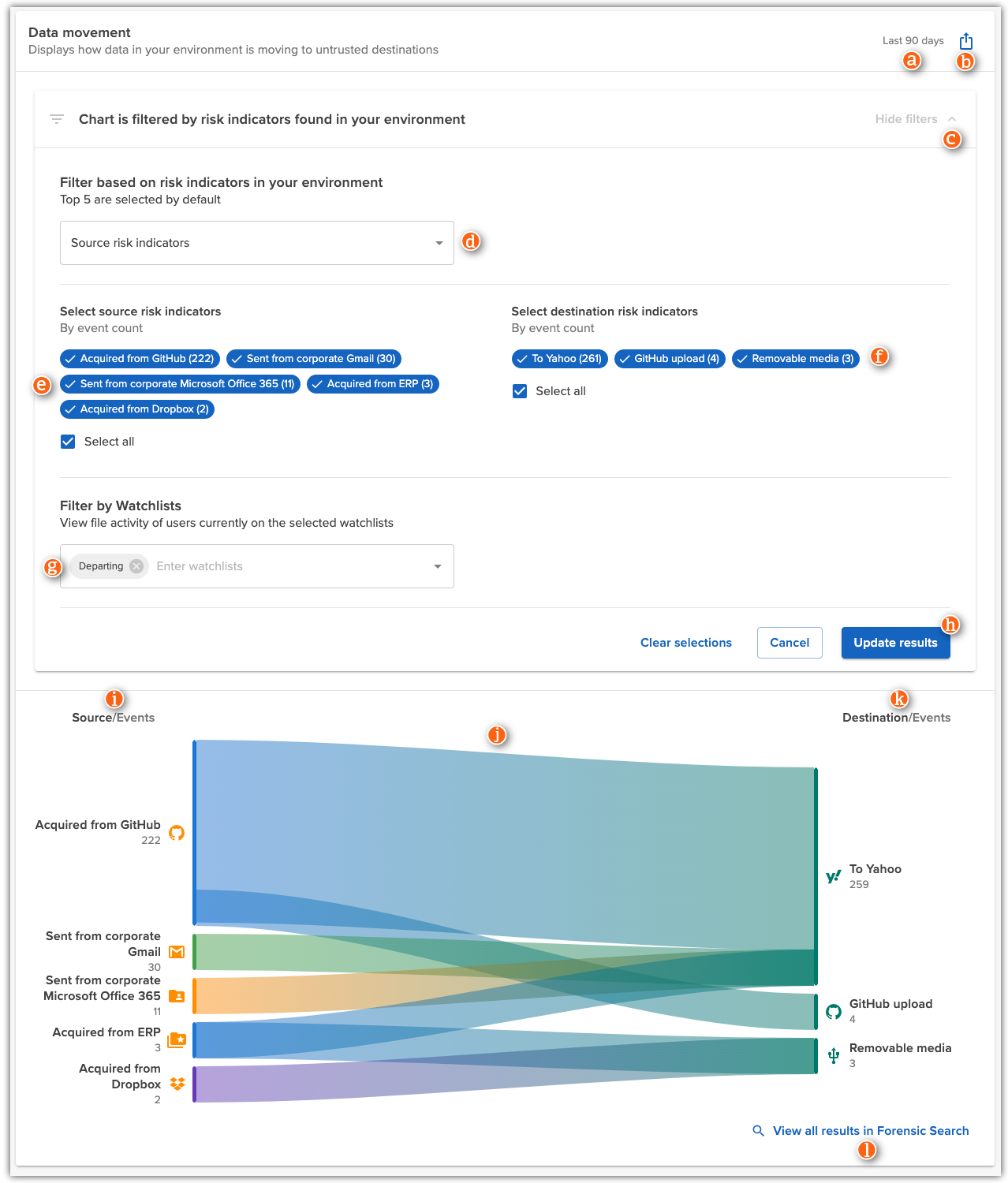
Task: Click the GitHub icon beside Acquired from GitHub
Action: (176, 832)
